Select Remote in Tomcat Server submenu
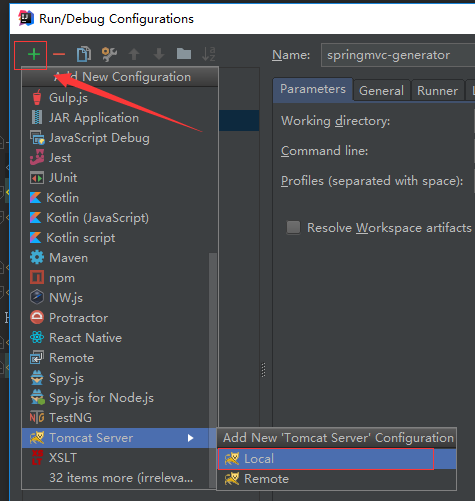 tap(337, 479)
